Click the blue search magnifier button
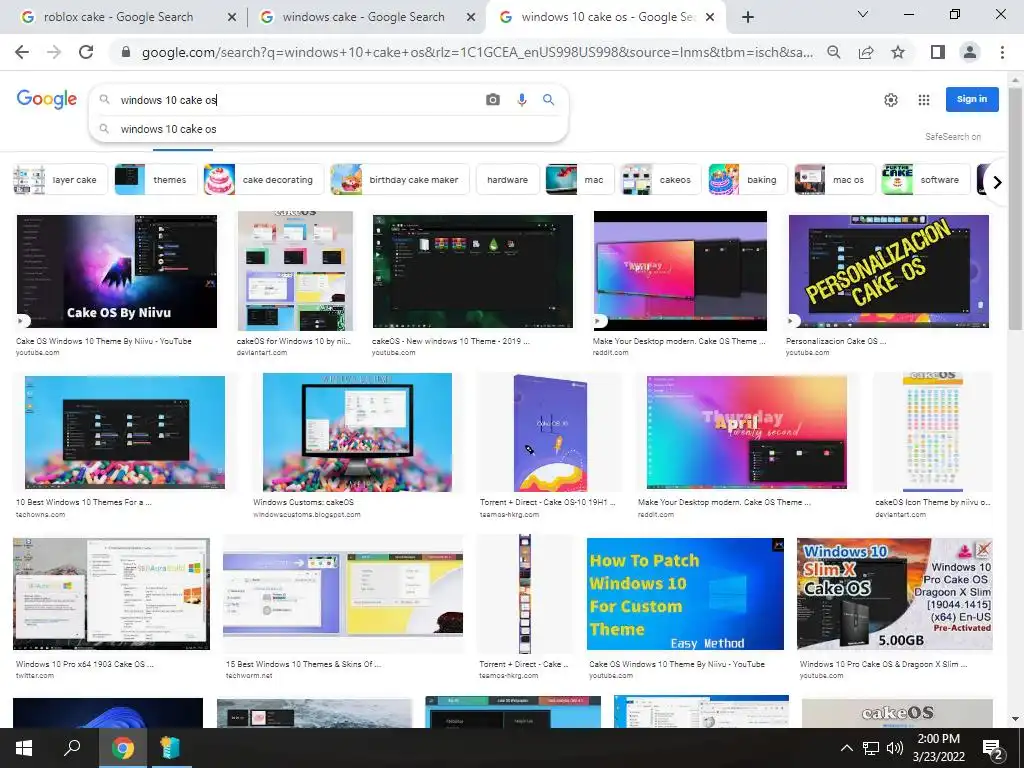Image resolution: width=1024 pixels, height=768 pixels. [x=549, y=99]
